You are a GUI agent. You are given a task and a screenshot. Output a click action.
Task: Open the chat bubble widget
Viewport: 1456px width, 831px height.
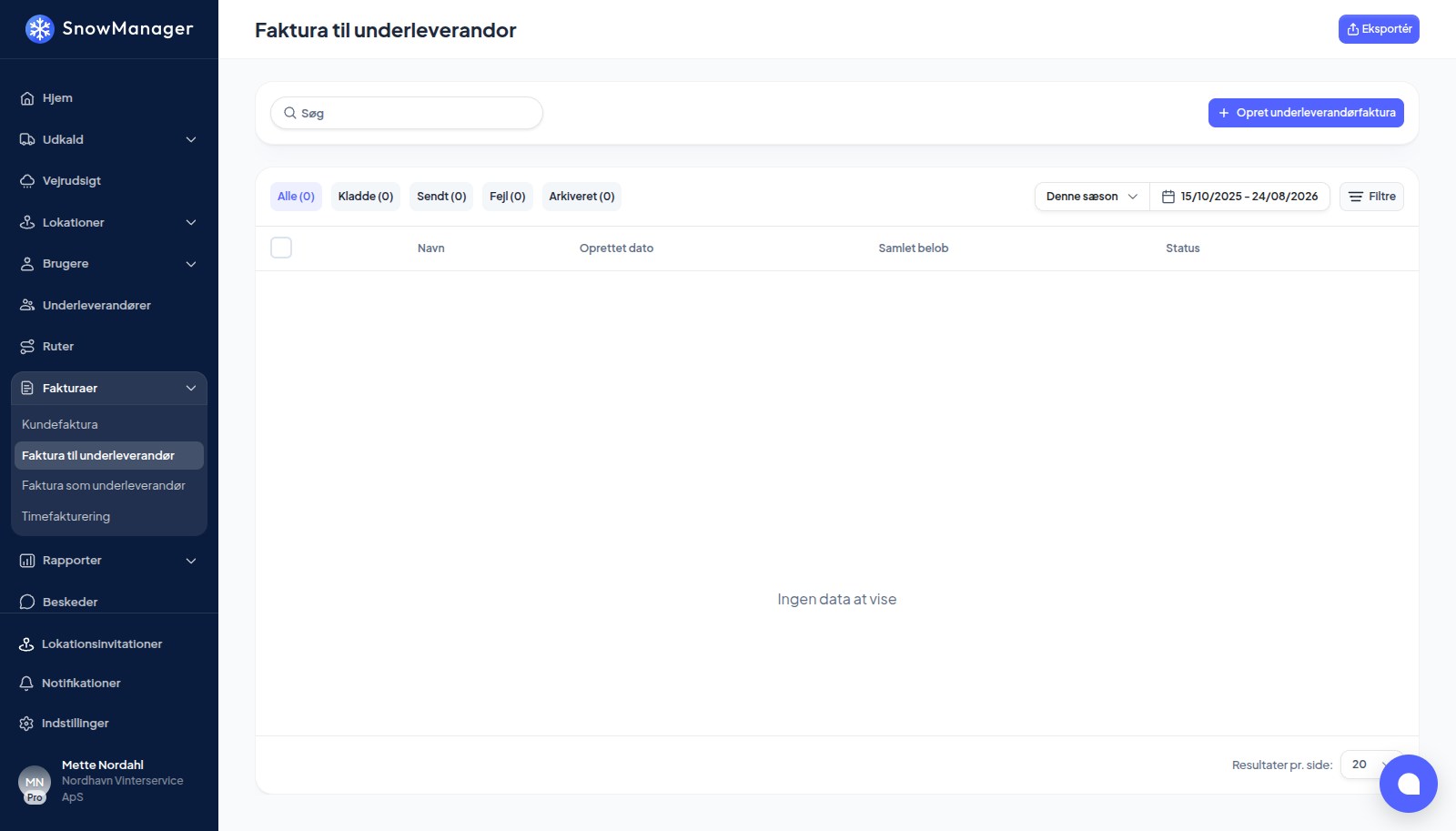pos(1408,783)
